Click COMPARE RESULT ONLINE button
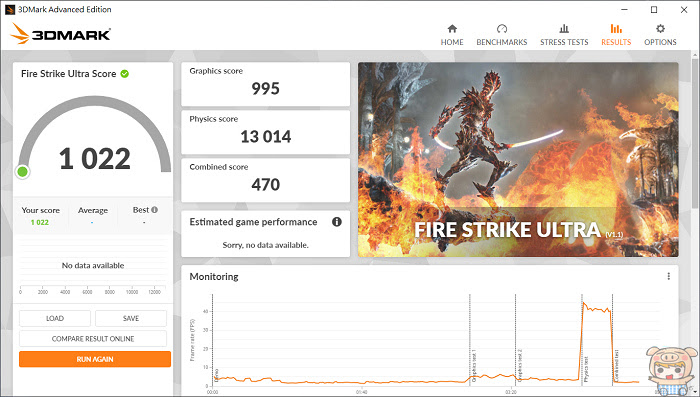 tap(93, 338)
